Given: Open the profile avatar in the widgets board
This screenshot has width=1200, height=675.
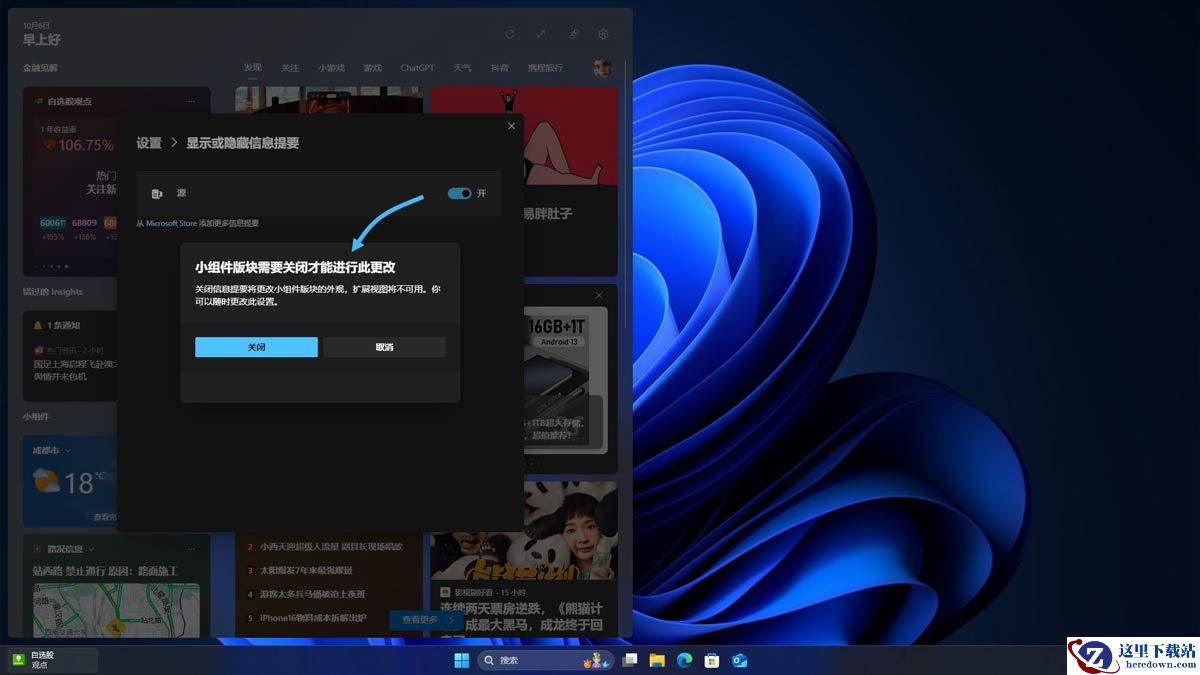Looking at the screenshot, I should point(603,68).
